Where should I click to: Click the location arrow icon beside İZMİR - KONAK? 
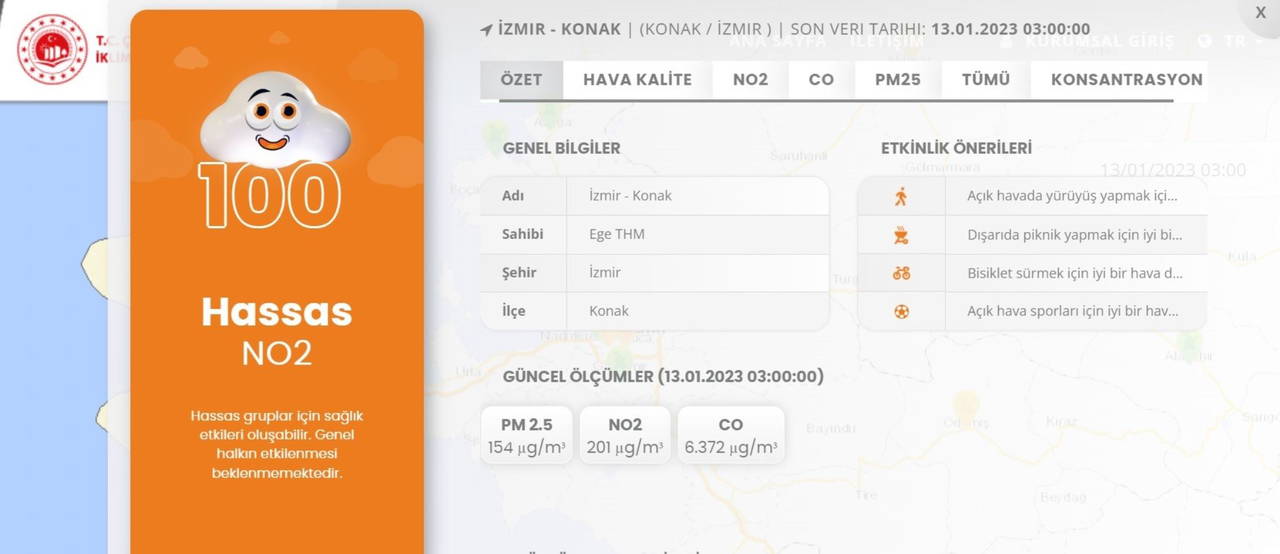pyautogui.click(x=486, y=29)
